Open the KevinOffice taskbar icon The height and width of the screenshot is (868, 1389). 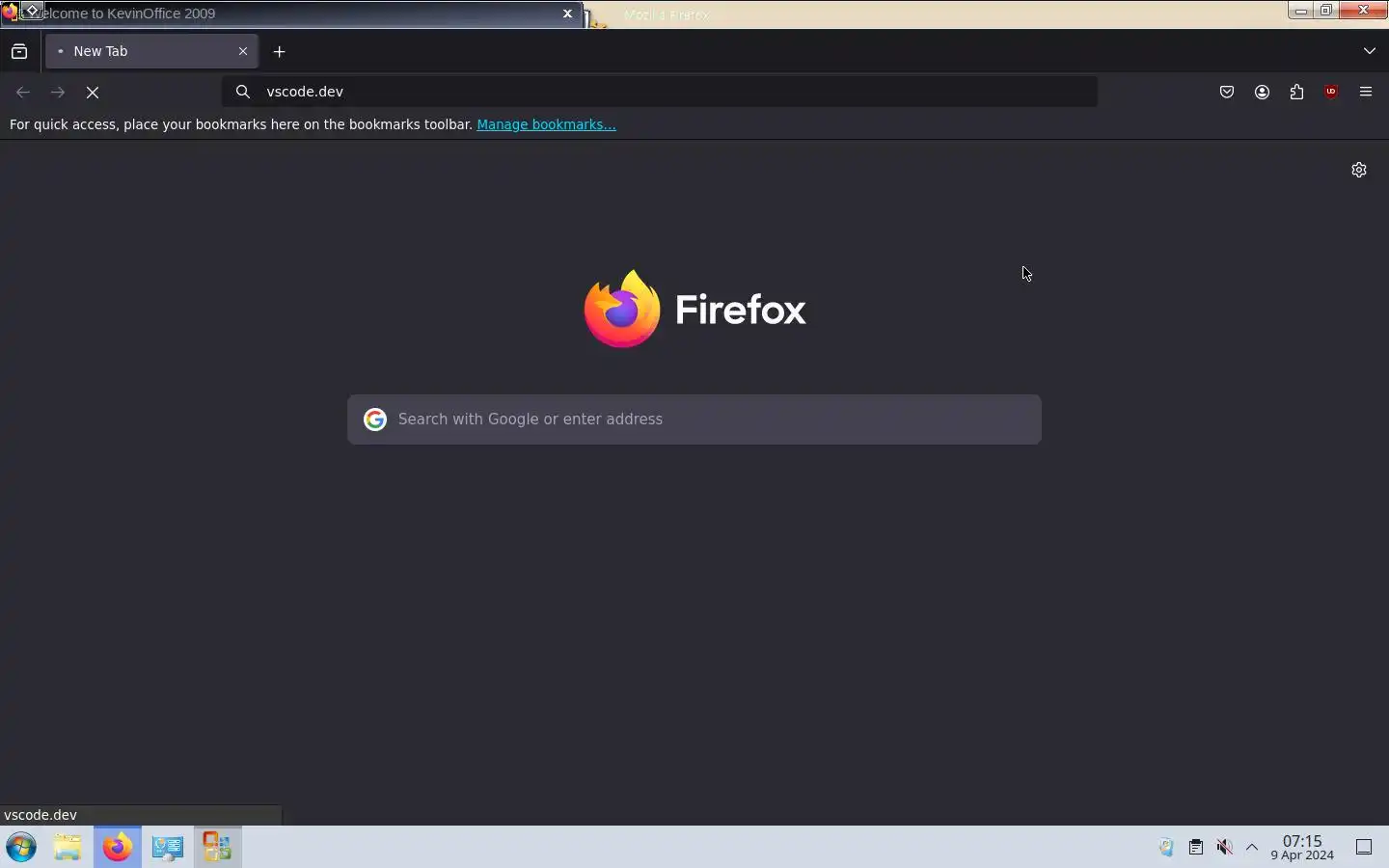pyautogui.click(x=217, y=848)
